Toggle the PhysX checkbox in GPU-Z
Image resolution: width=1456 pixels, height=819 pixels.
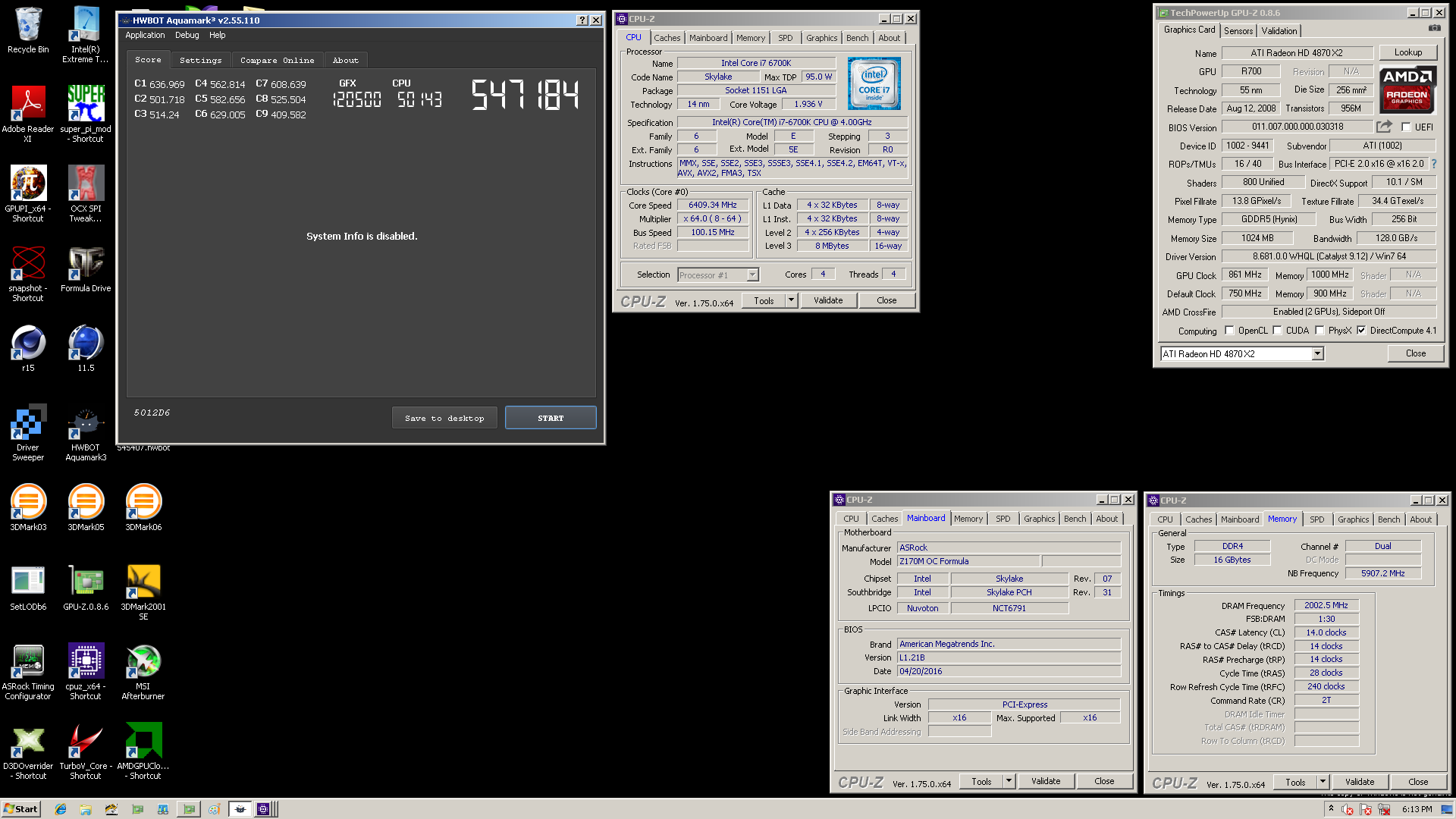point(1319,331)
